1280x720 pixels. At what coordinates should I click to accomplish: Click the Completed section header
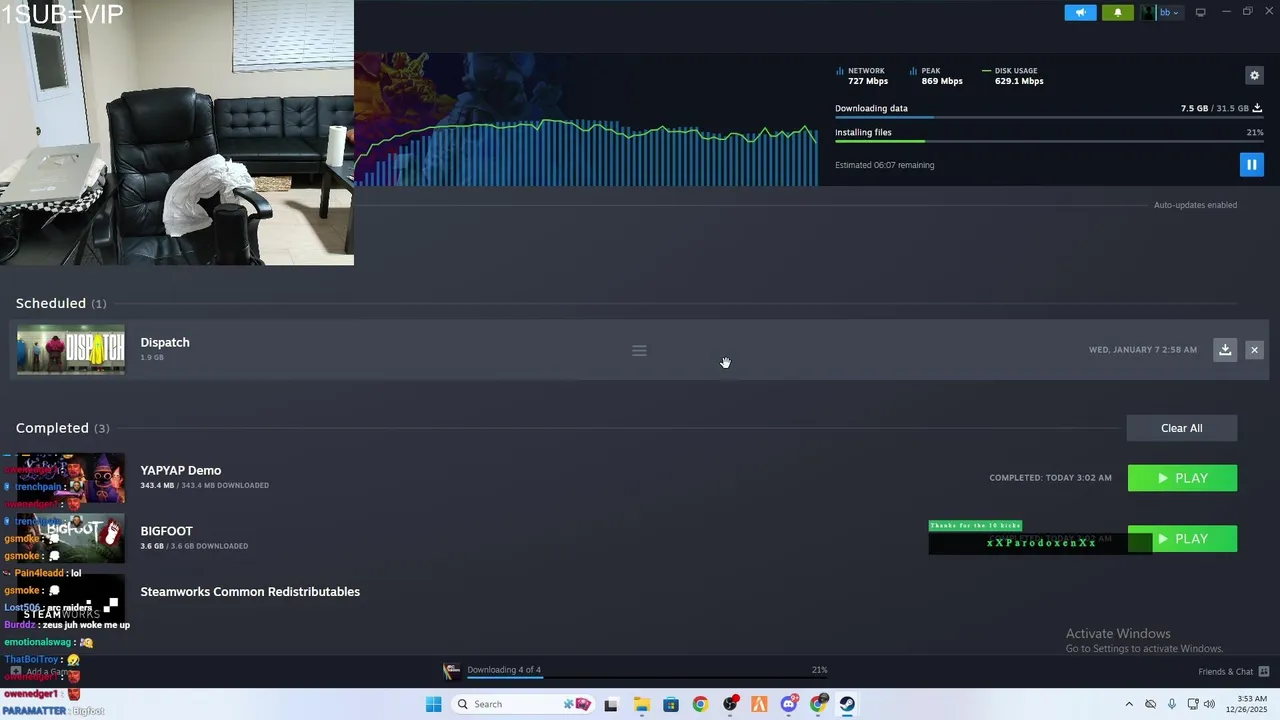[62, 428]
